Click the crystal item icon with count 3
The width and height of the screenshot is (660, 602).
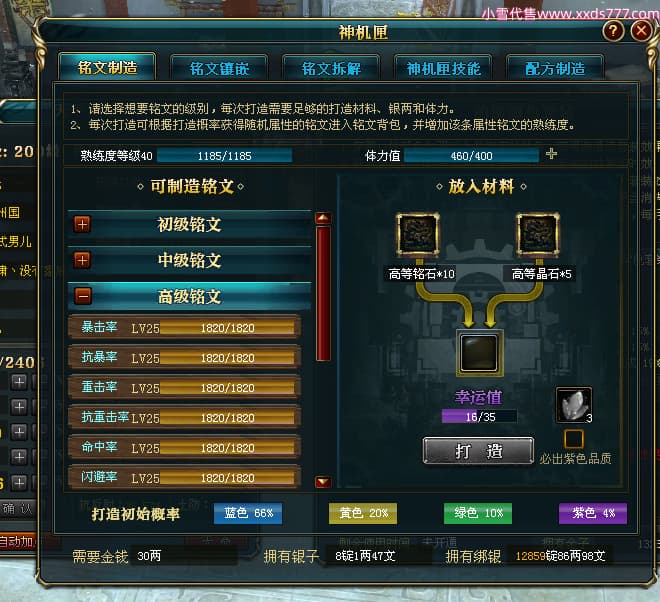(x=574, y=405)
